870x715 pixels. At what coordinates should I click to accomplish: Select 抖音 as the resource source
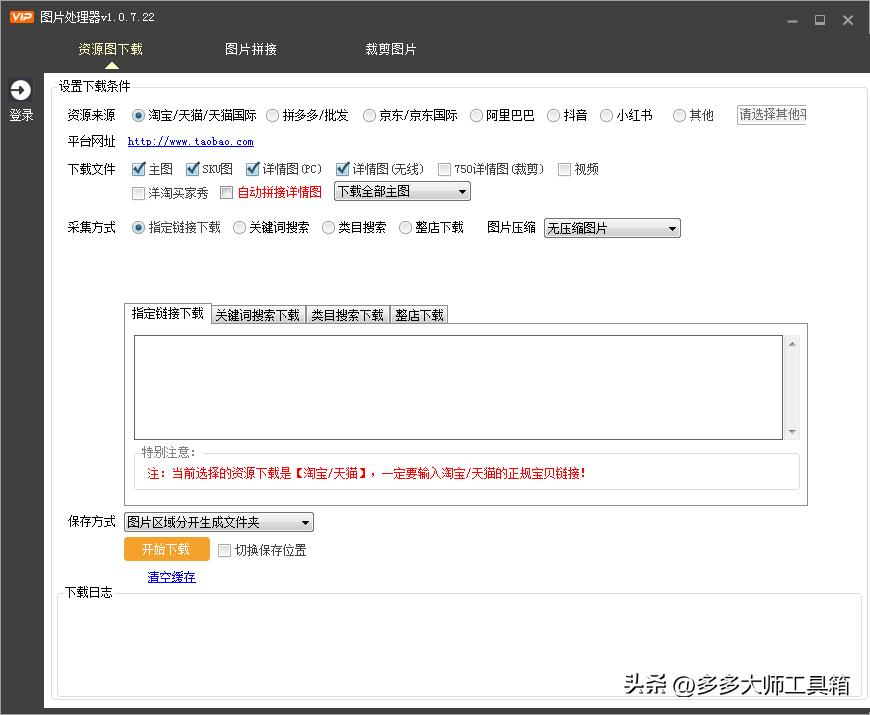pos(553,115)
